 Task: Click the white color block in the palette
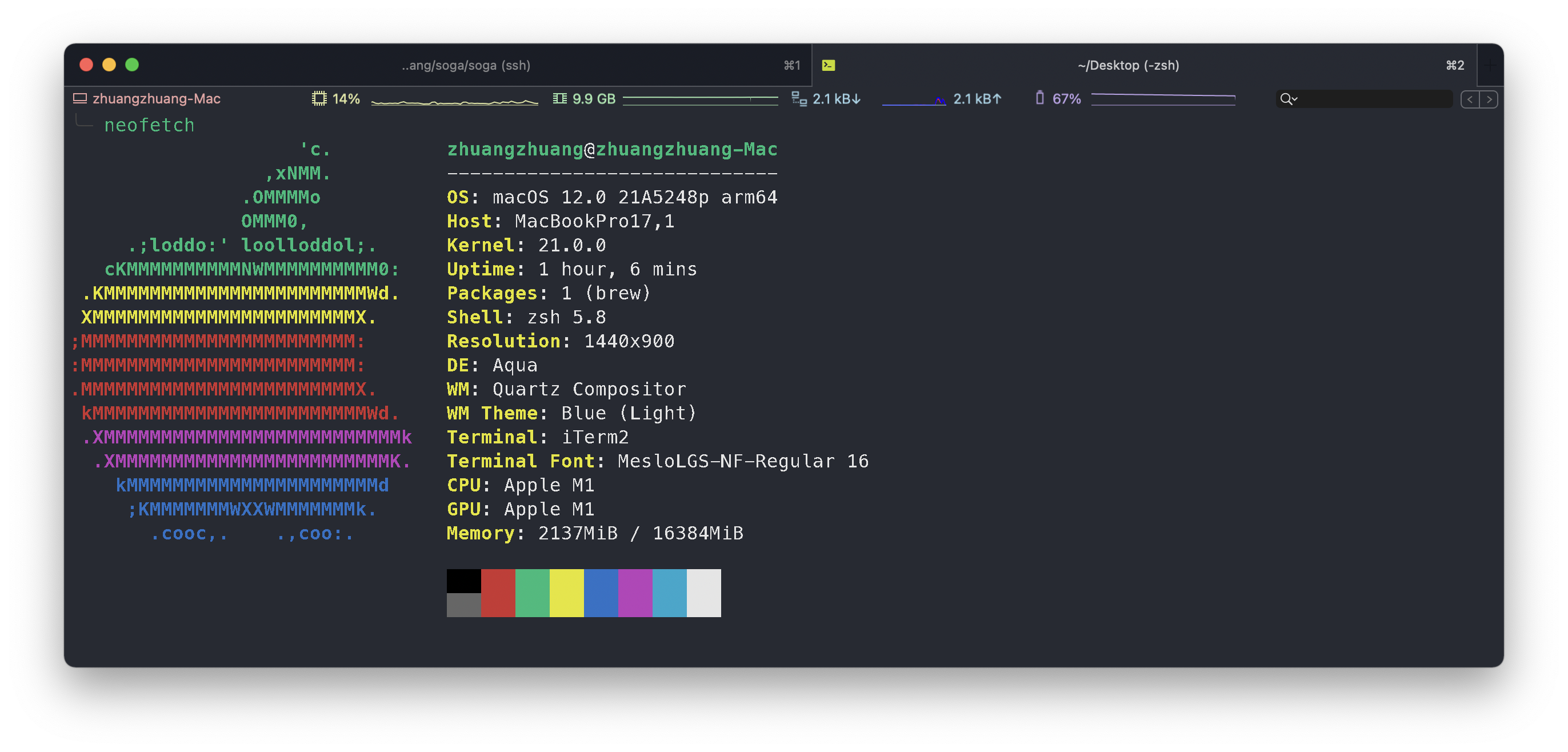[703, 593]
